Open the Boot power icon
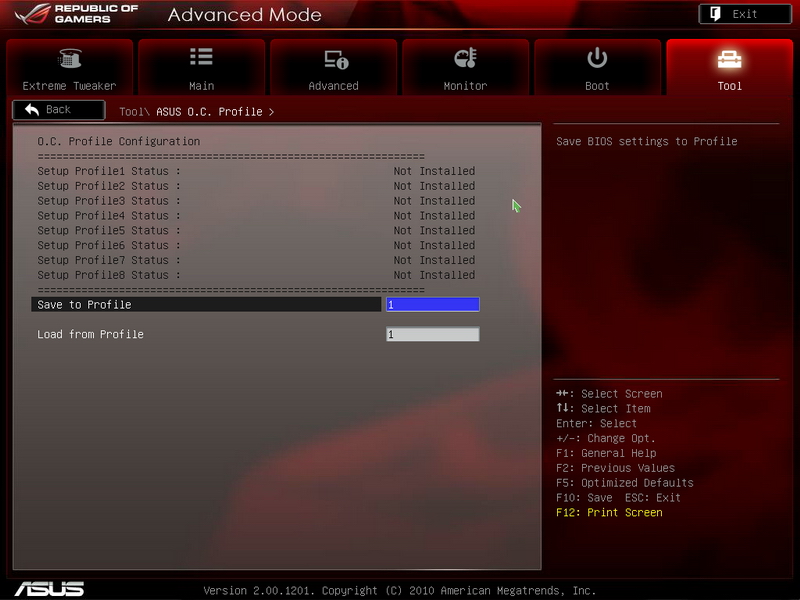This screenshot has height=600, width=800. 597,58
